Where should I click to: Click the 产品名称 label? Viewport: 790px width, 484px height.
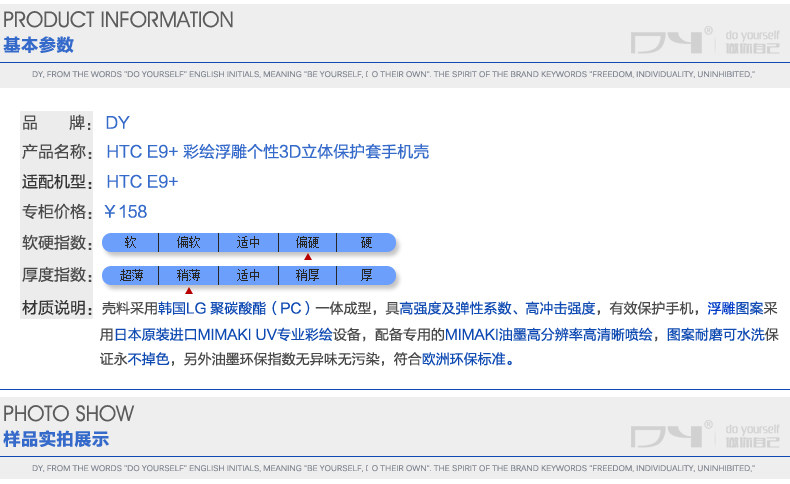click(x=56, y=152)
